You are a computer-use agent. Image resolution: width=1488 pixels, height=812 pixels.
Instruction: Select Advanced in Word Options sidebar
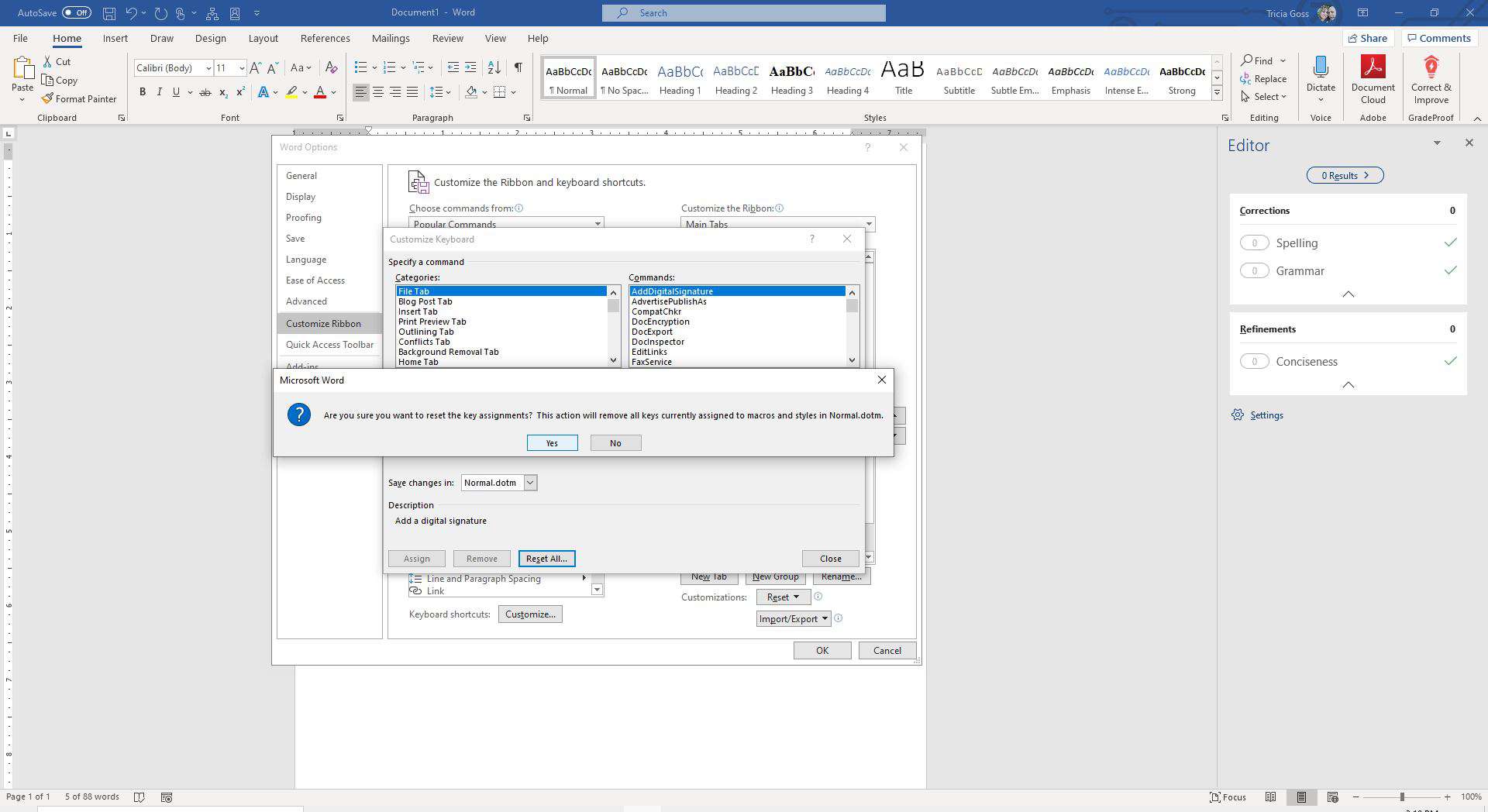tap(306, 301)
